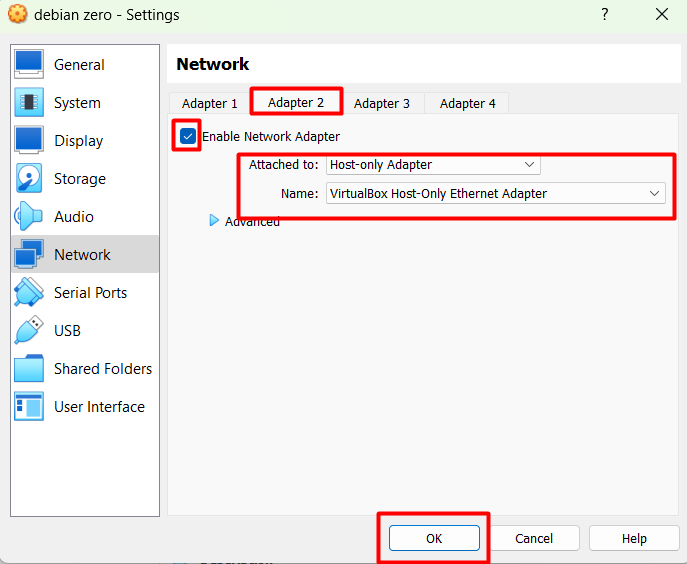This screenshot has height=564, width=687.
Task: Select the User Interface label in sidebar
Action: (99, 407)
